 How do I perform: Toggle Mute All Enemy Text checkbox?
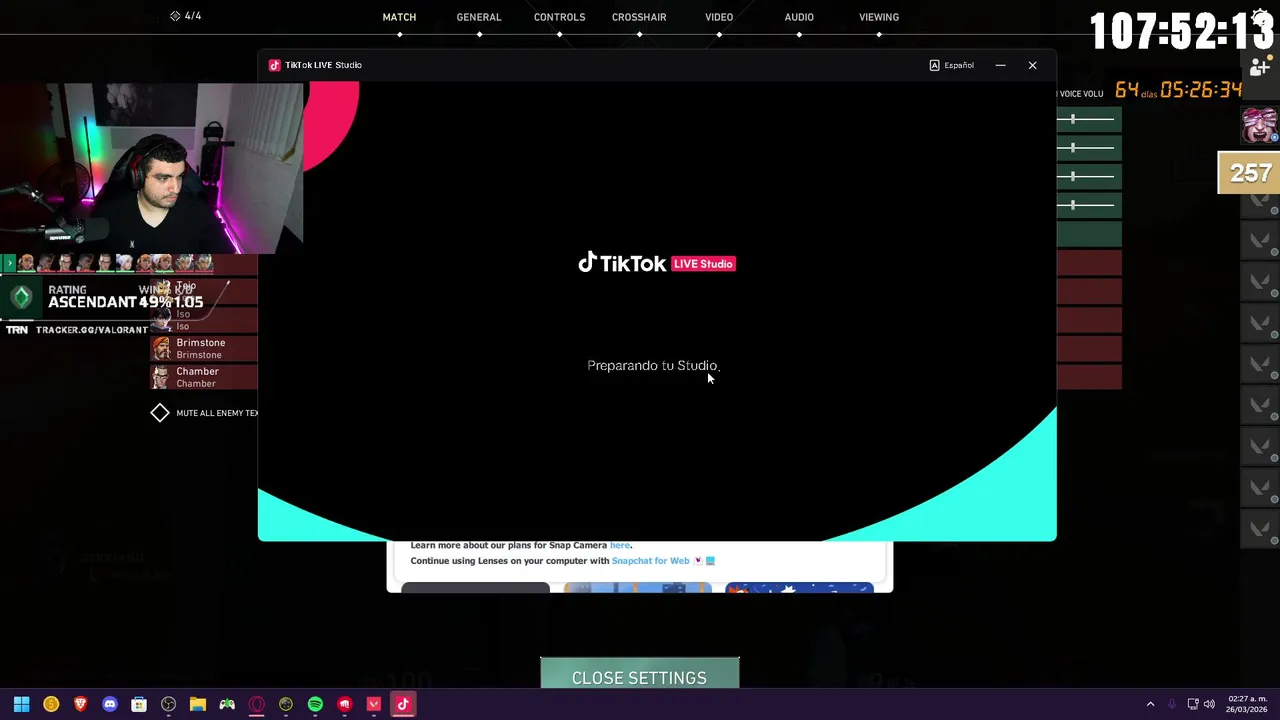click(x=160, y=413)
